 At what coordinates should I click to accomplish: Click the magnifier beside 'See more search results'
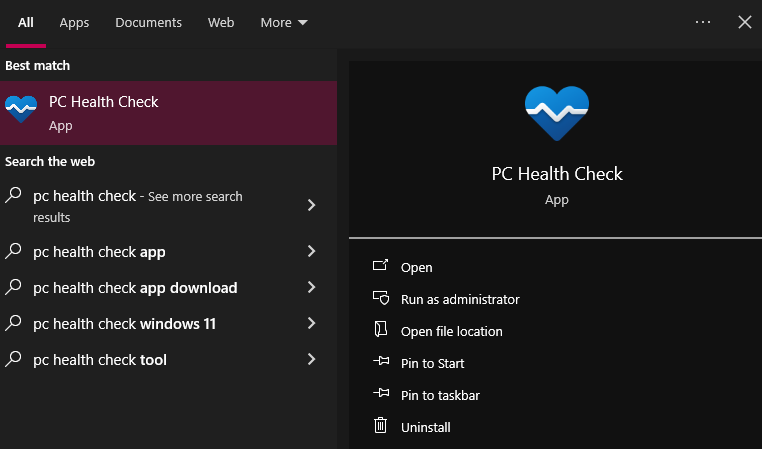pyautogui.click(x=13, y=195)
